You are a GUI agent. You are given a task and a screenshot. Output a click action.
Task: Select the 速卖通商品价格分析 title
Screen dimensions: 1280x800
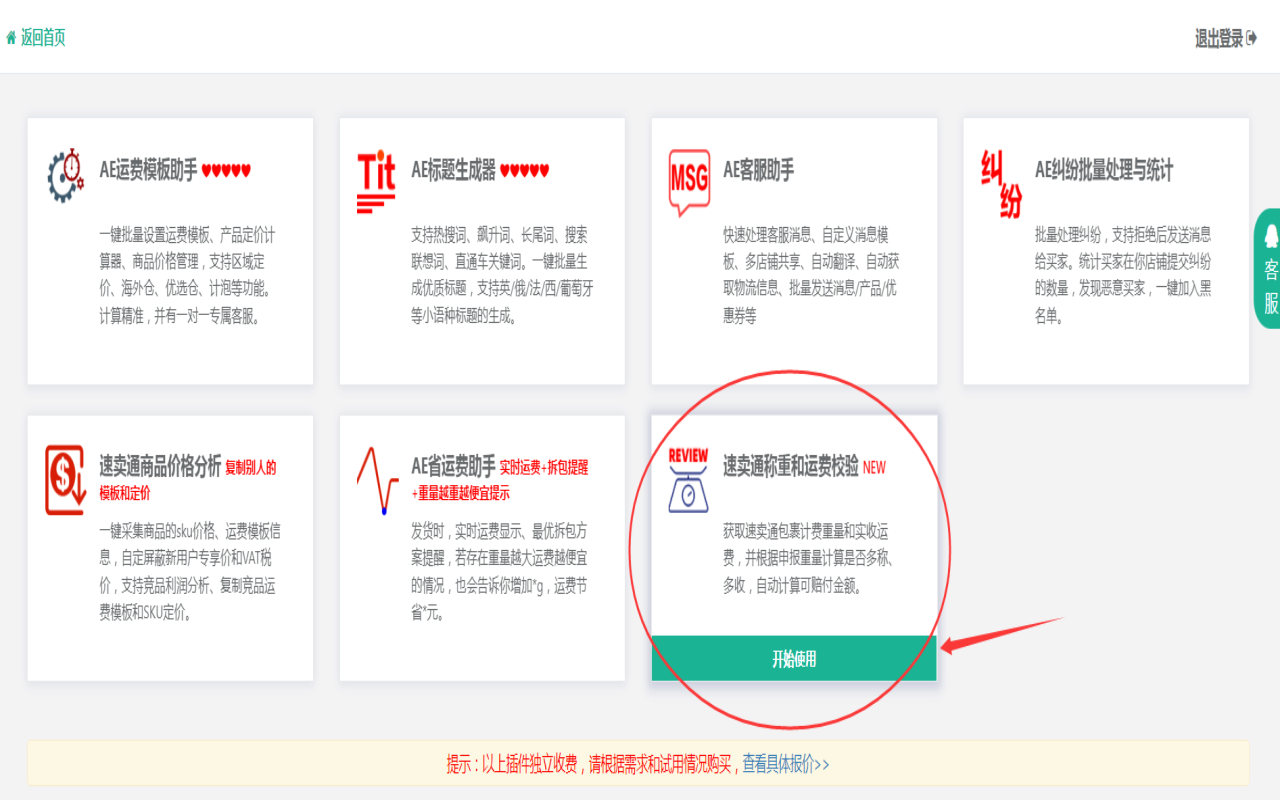[x=160, y=466]
